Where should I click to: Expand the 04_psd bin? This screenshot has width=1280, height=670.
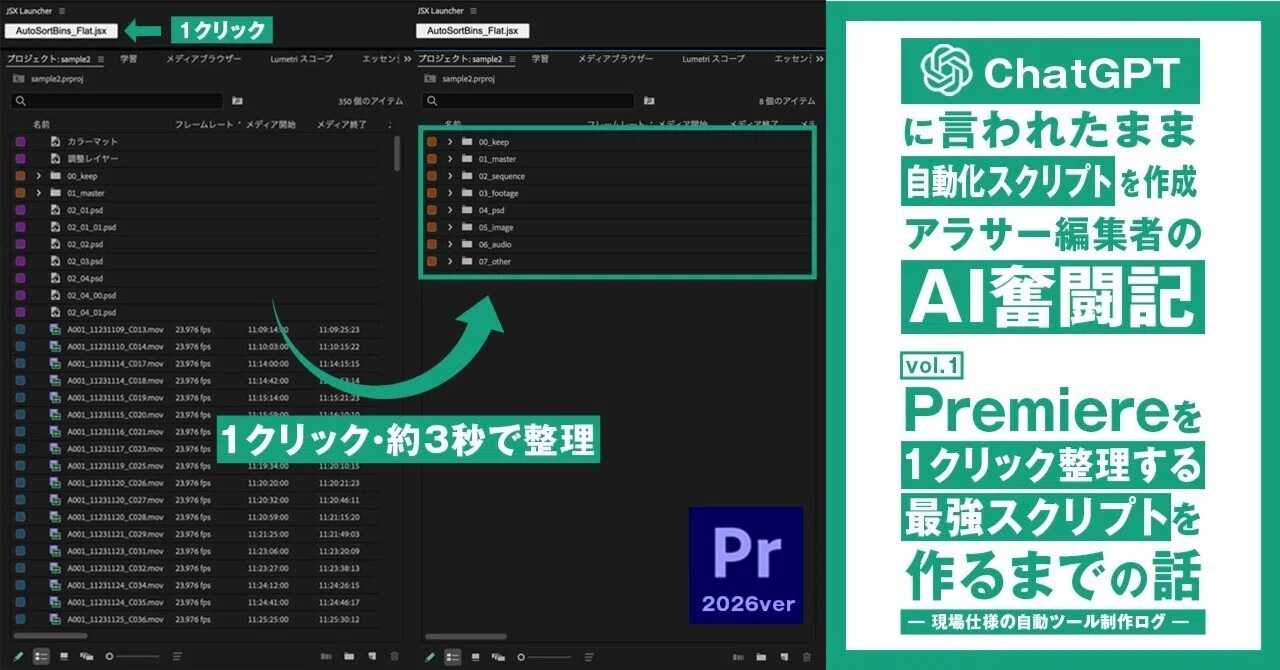pos(450,210)
